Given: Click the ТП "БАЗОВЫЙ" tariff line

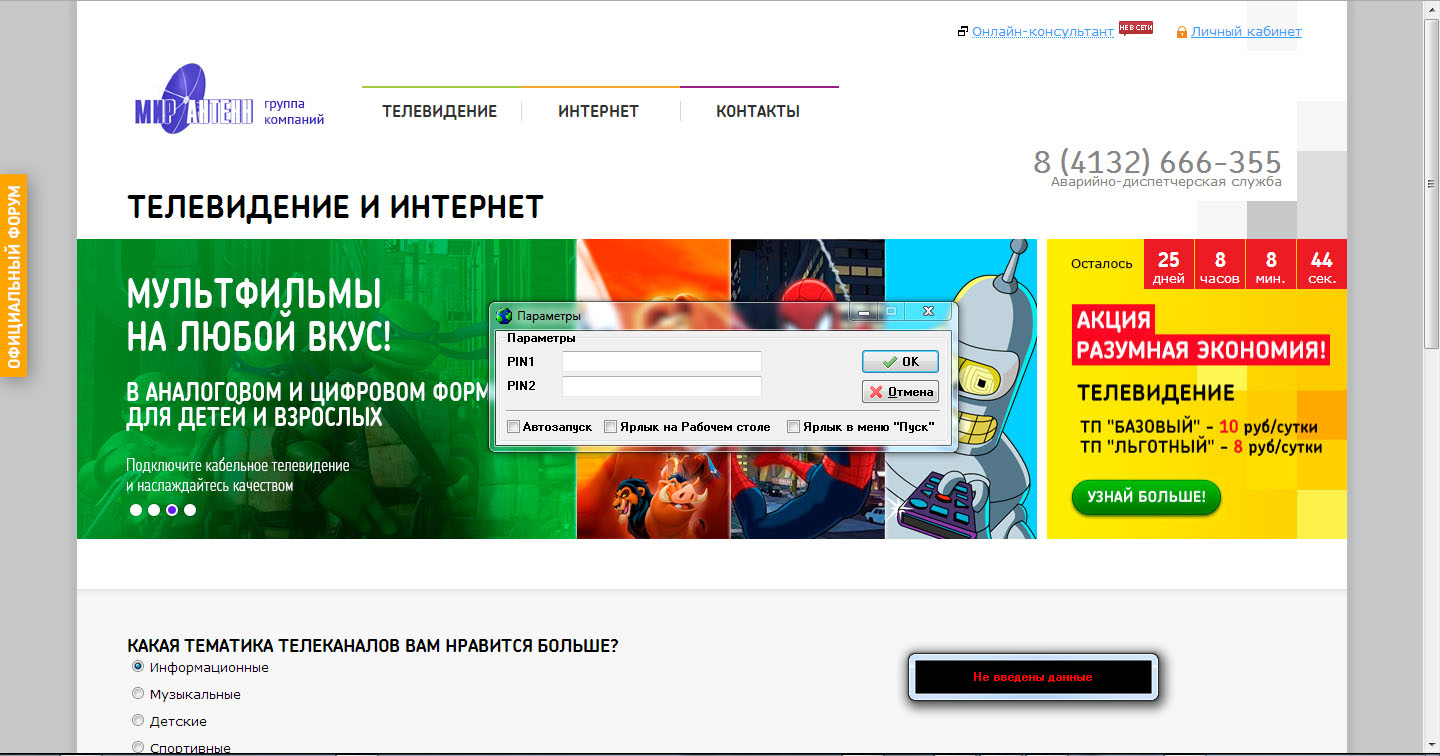Looking at the screenshot, I should point(1199,425).
